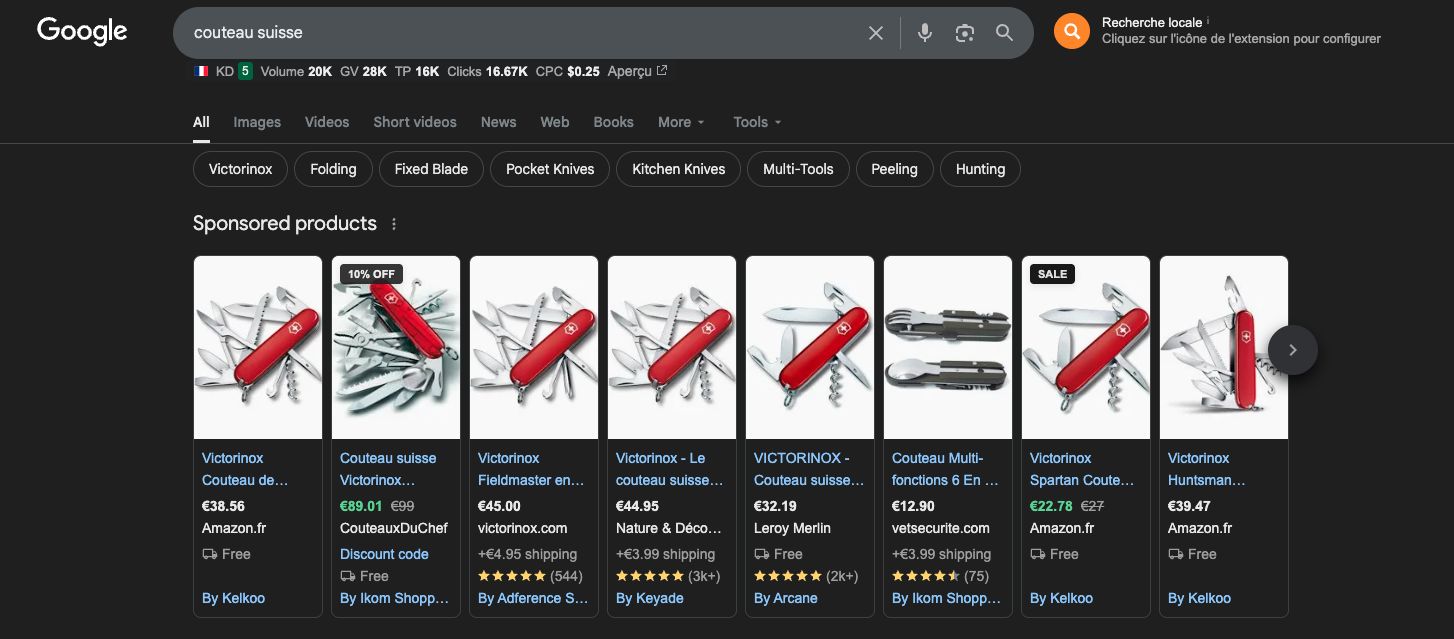Click the €89.01 sale price
The width and height of the screenshot is (1454, 639).
coord(361,506)
